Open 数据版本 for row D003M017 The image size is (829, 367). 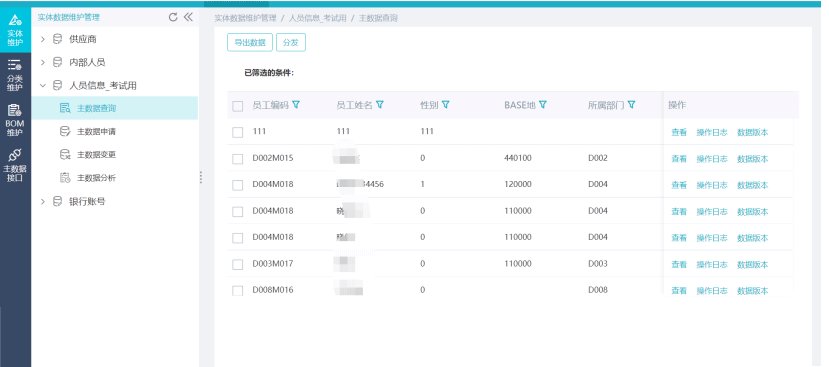point(753,264)
